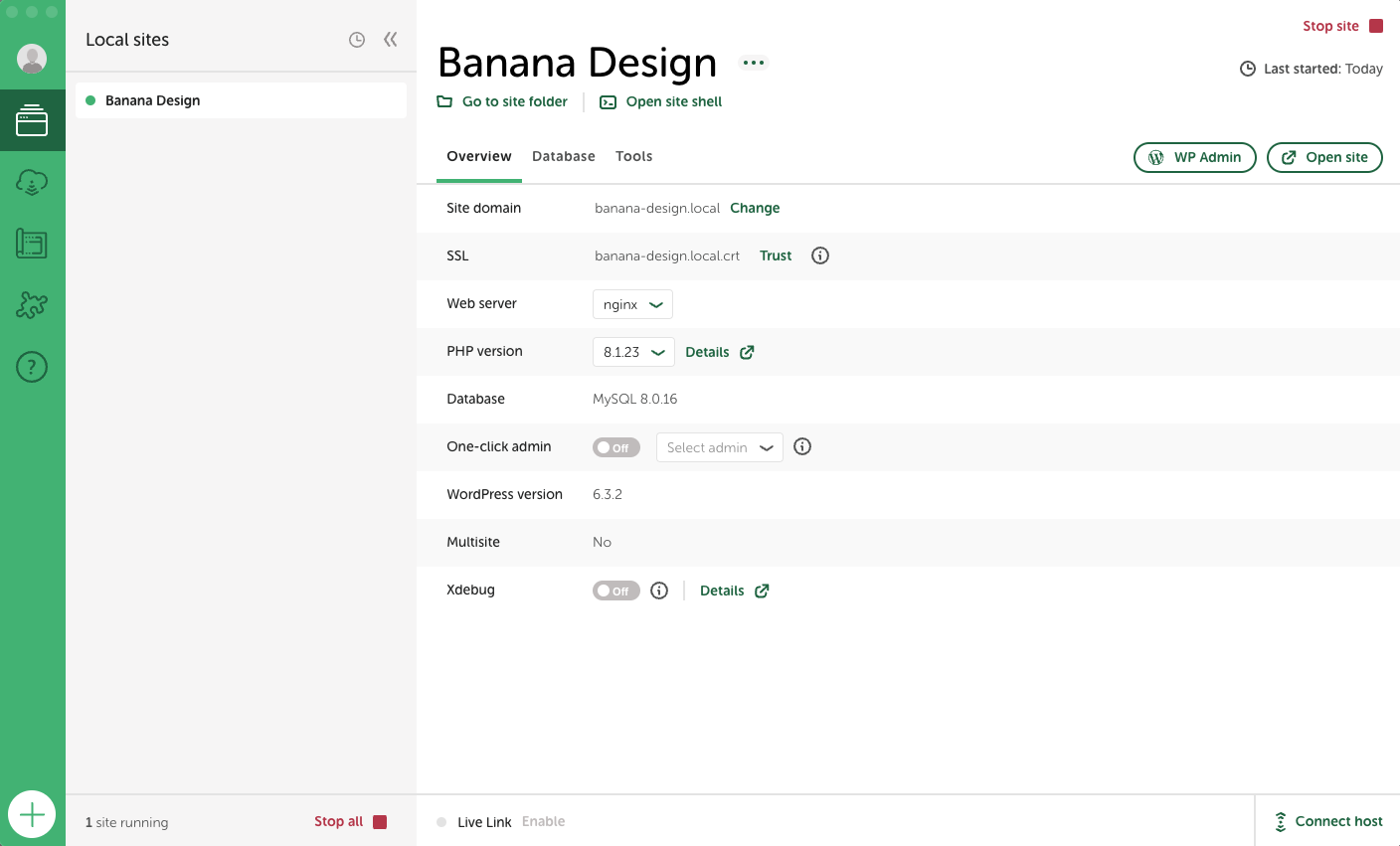Open the Connect cloud icon in sidebar
Image resolution: width=1400 pixels, height=846 pixels.
pyautogui.click(x=32, y=183)
